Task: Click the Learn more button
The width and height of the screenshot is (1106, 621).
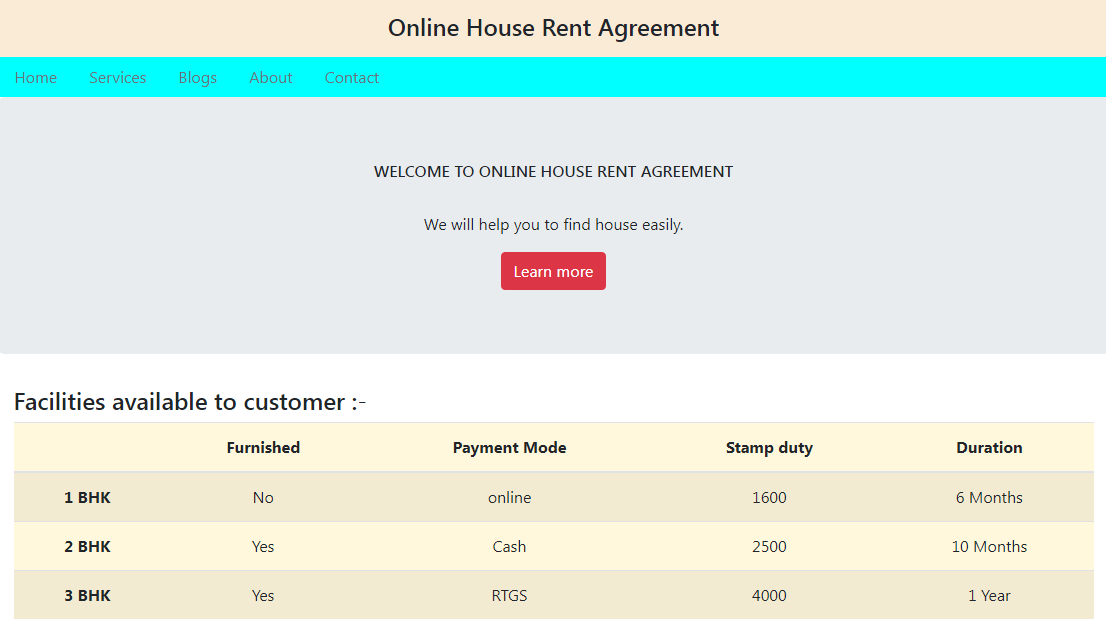Action: 553,271
